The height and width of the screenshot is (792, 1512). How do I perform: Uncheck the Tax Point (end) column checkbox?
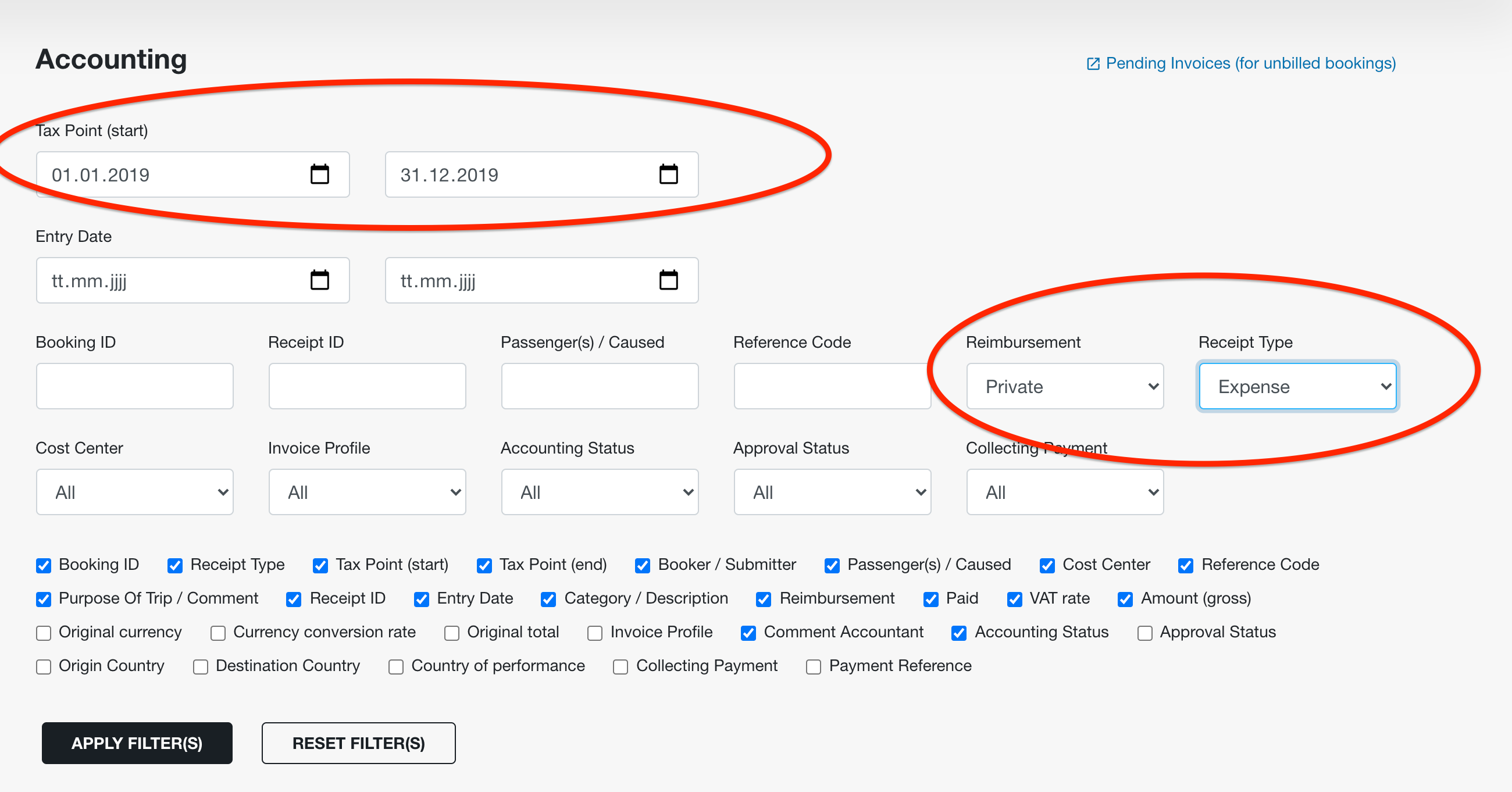tap(484, 565)
